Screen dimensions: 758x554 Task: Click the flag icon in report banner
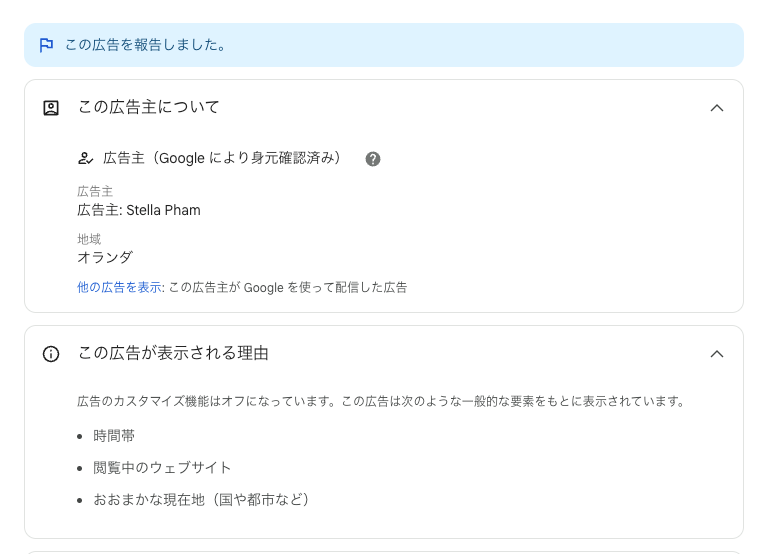click(x=46, y=45)
